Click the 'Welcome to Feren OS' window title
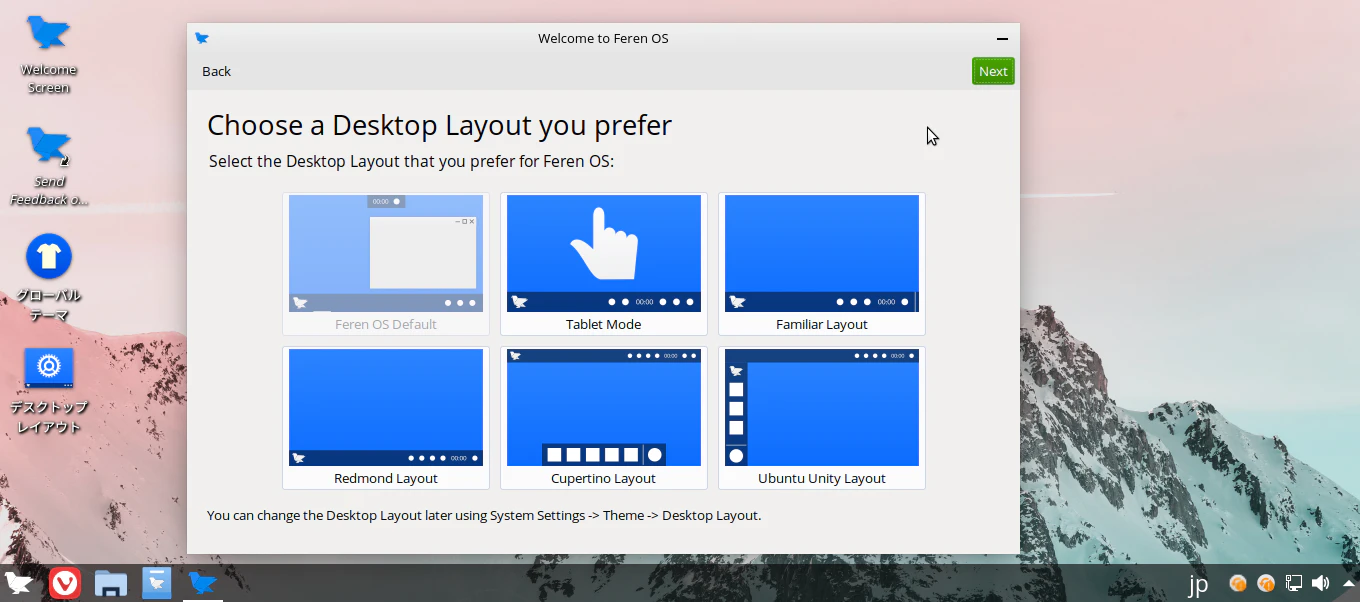Viewport: 1360px width, 602px height. pyautogui.click(x=603, y=39)
